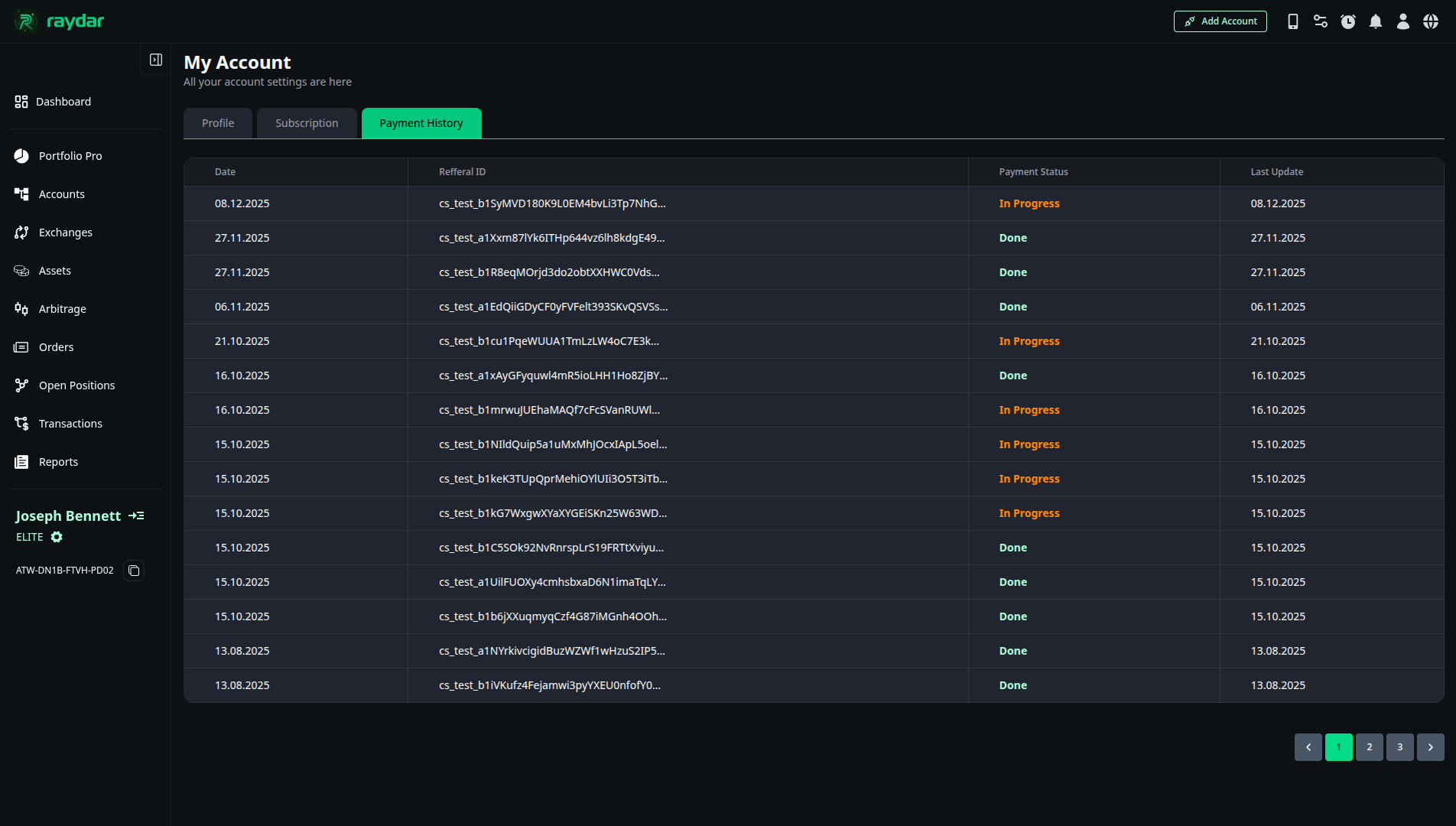Switch to the Profile tab
The height and width of the screenshot is (826, 1456).
pos(217,122)
